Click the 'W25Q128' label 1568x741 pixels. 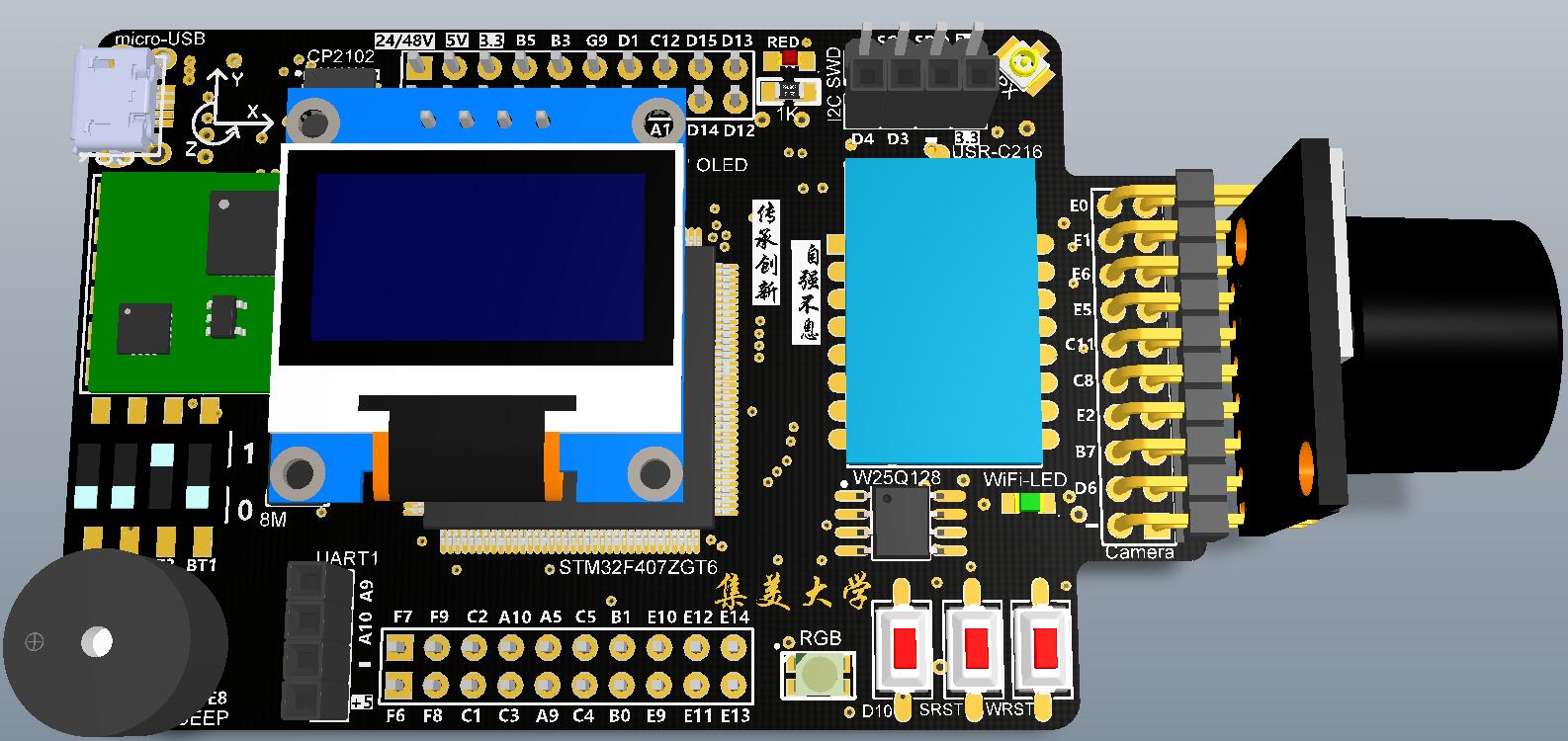click(898, 478)
